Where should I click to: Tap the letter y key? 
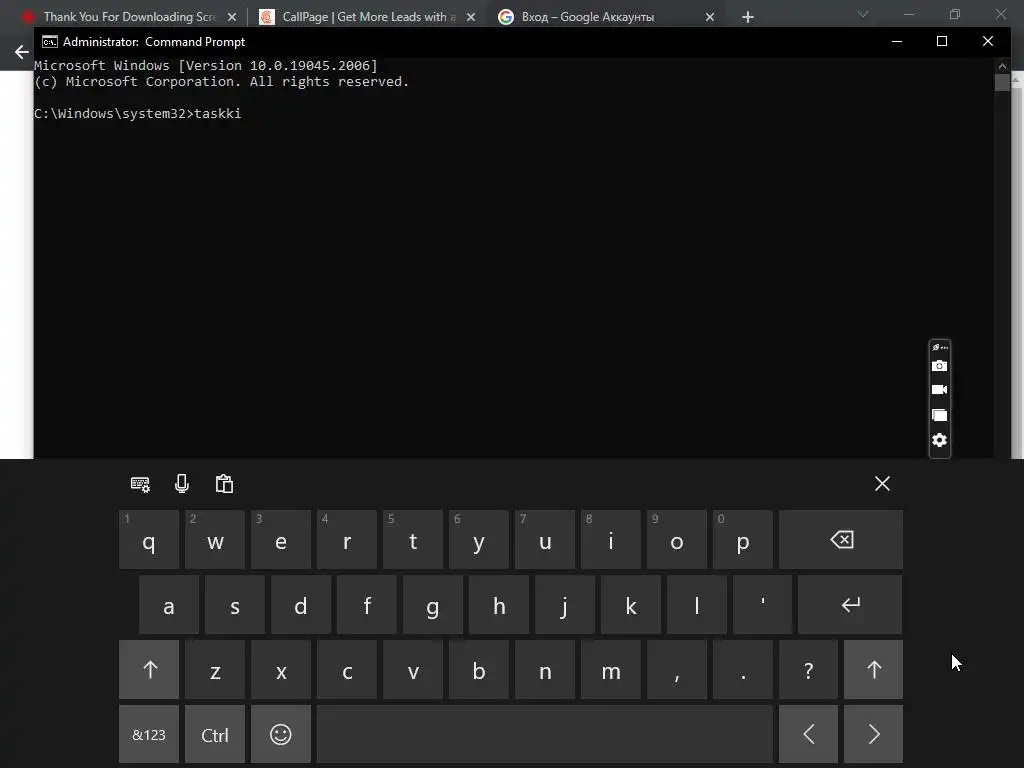[x=479, y=539]
